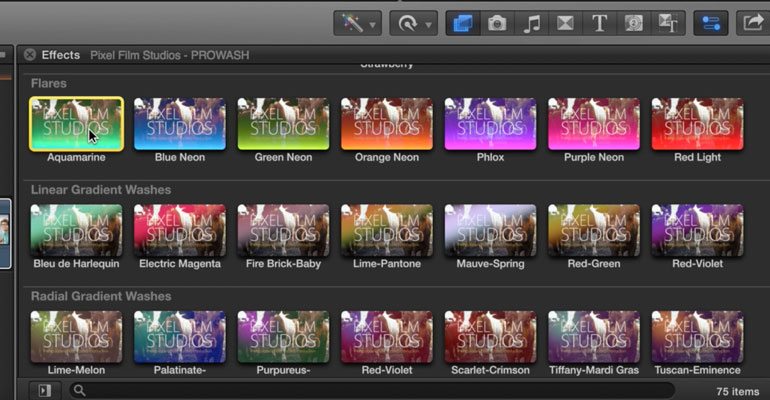
Task: Choose the Mauve-Spring wash
Action: pos(491,230)
